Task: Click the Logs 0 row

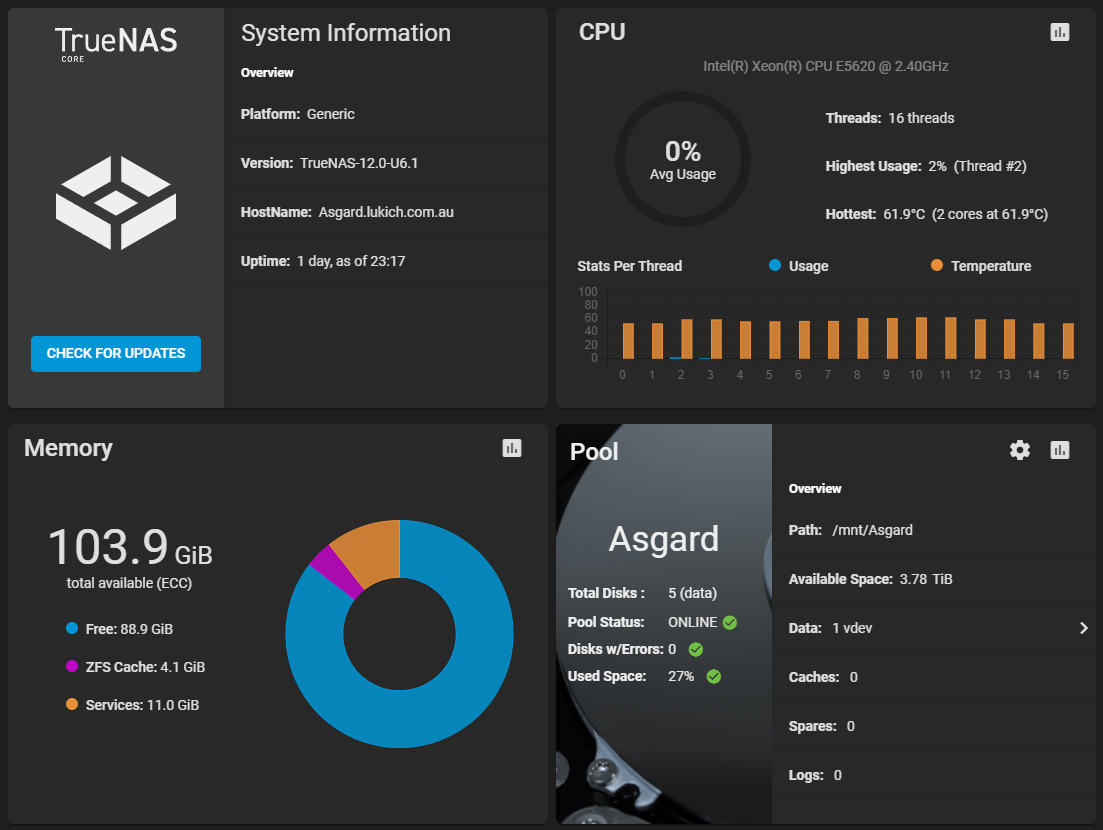Action: coord(933,775)
